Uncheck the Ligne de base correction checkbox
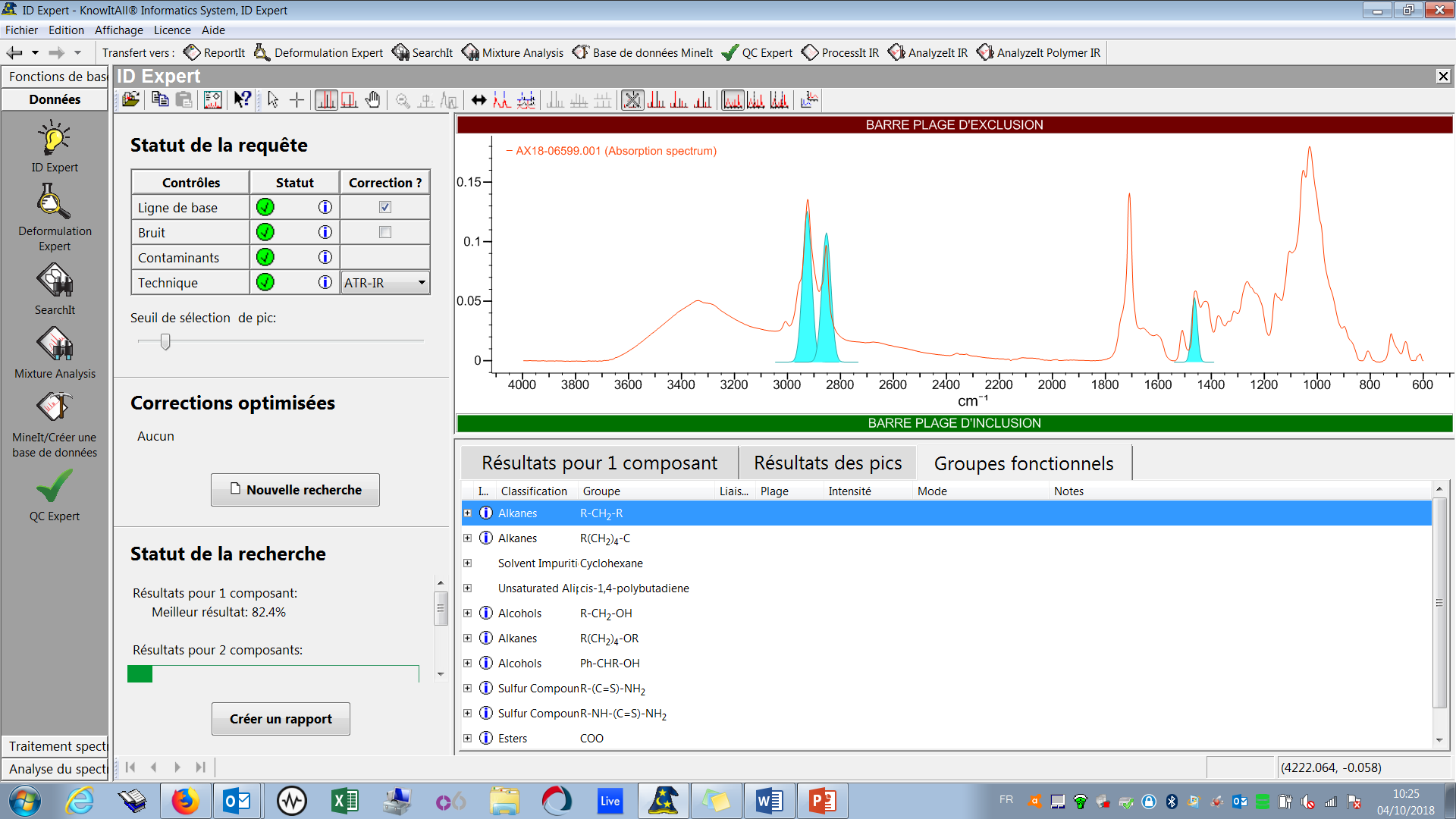Image resolution: width=1456 pixels, height=819 pixels. [x=385, y=207]
